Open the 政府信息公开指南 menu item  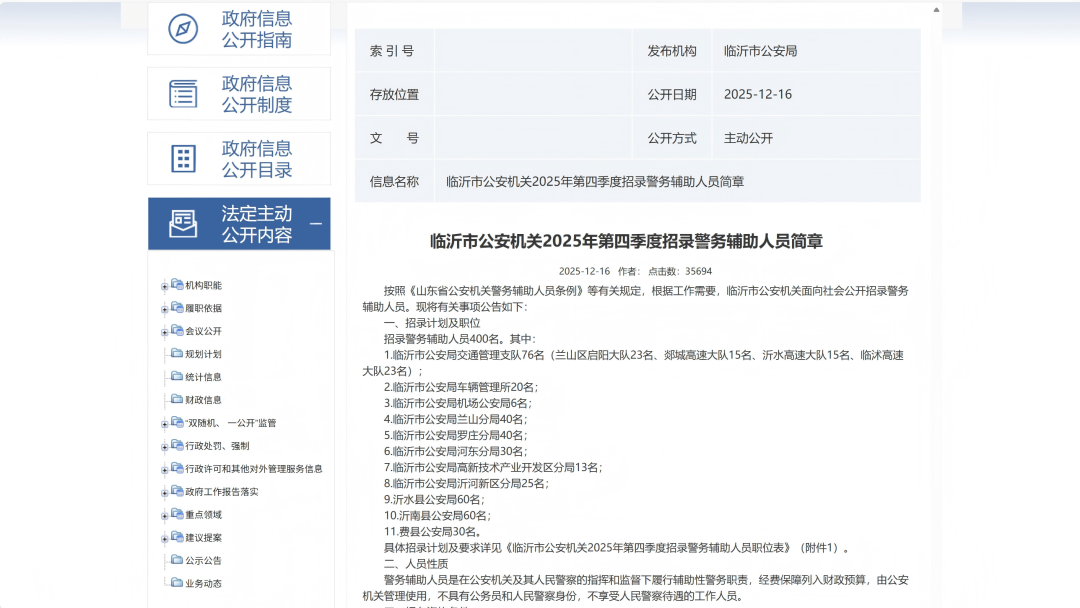click(x=257, y=29)
